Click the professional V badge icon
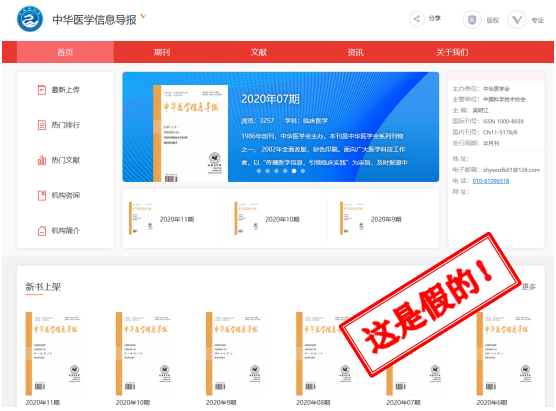Image resolution: width=556 pixels, height=411 pixels. (517, 20)
